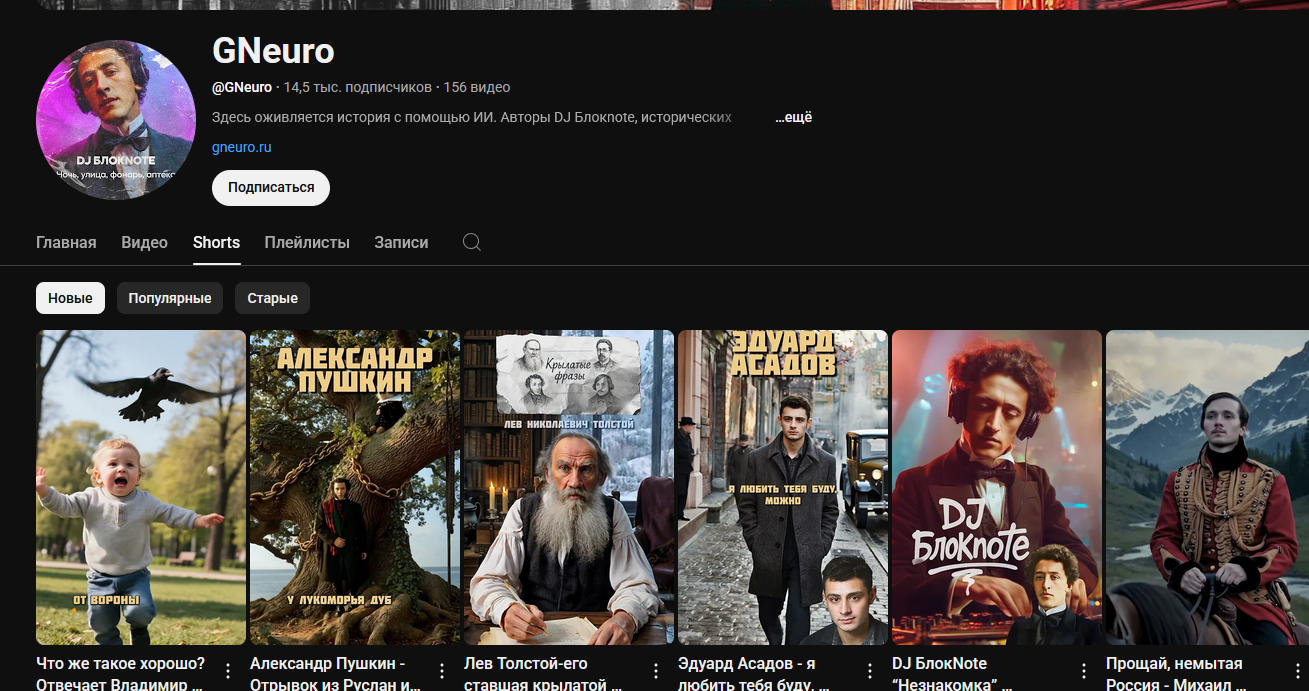
Task: Open options menu for Прощай, немытая Россия short
Action: click(x=1298, y=671)
